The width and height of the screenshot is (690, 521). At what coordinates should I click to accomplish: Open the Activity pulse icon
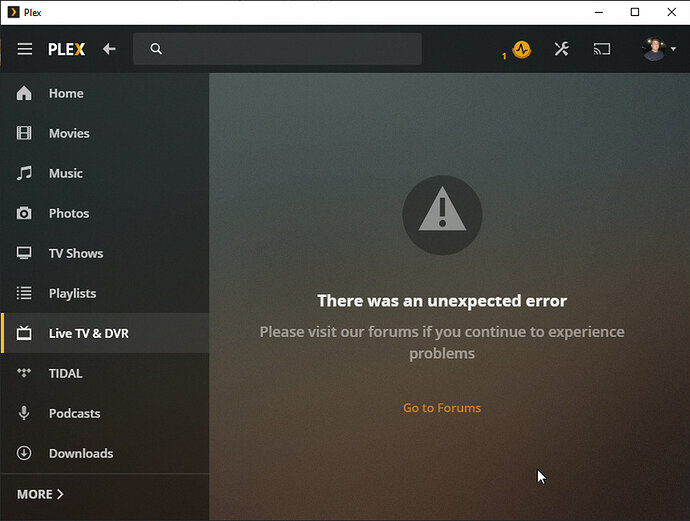pos(522,49)
